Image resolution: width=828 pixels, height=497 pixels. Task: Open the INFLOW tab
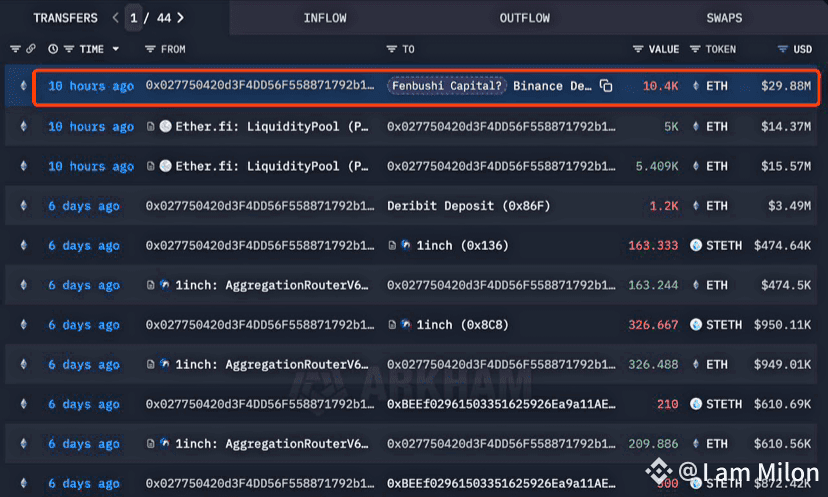[325, 18]
